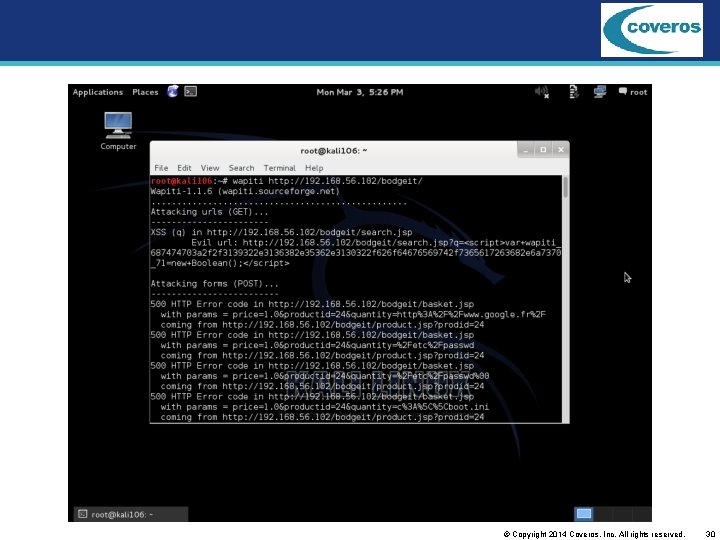This screenshot has width=720, height=540.
Task: Click the accessibility tray icon
Action: pos(574,92)
